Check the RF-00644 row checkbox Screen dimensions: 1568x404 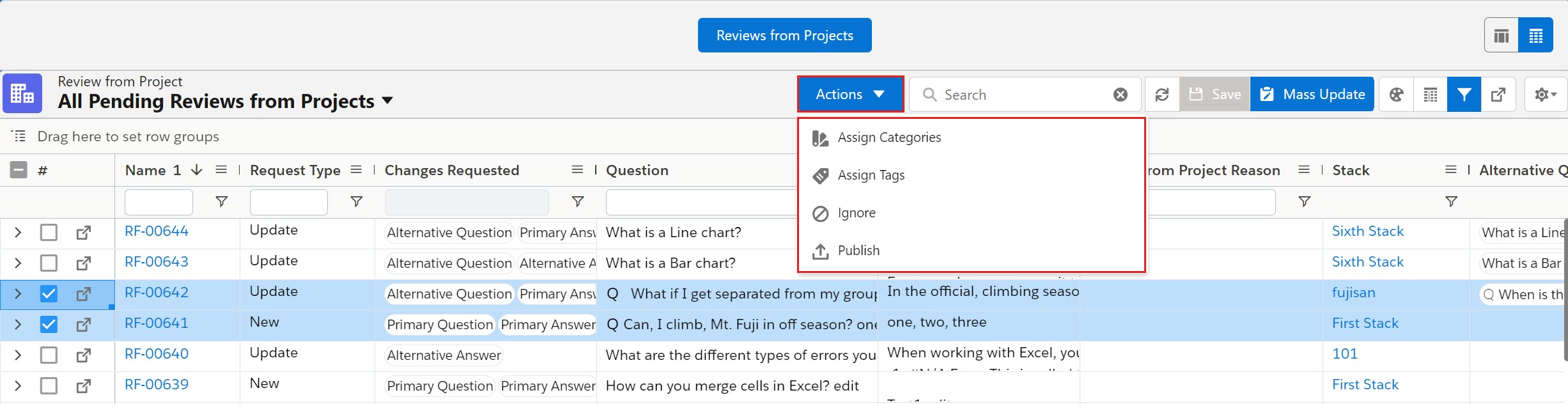49,233
